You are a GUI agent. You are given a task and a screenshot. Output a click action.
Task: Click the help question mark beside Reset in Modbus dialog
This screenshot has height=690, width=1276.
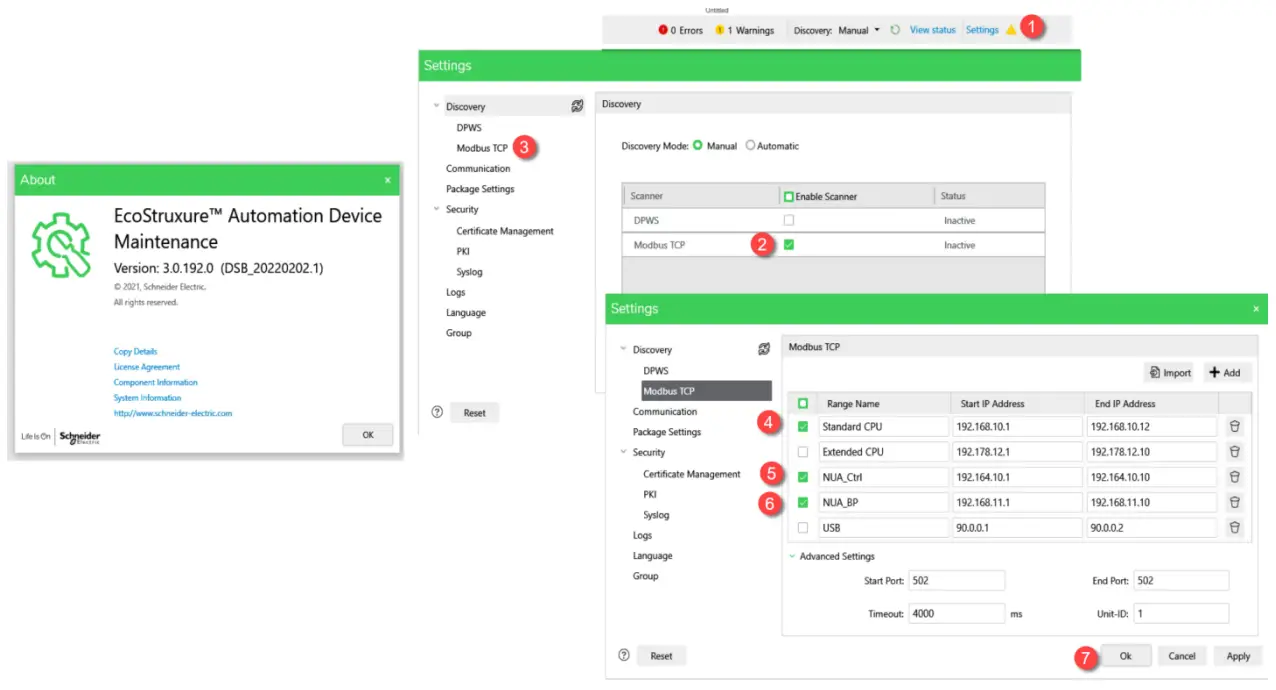pos(624,656)
